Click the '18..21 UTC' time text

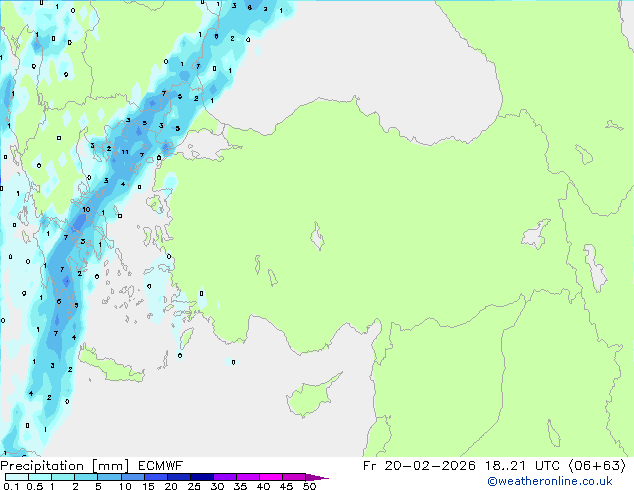coord(522,466)
